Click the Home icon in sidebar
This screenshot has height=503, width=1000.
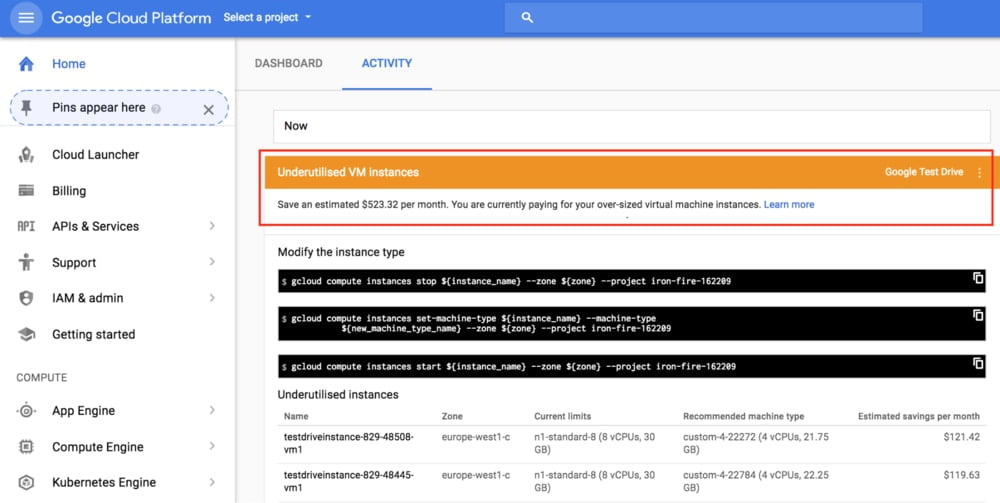point(26,64)
